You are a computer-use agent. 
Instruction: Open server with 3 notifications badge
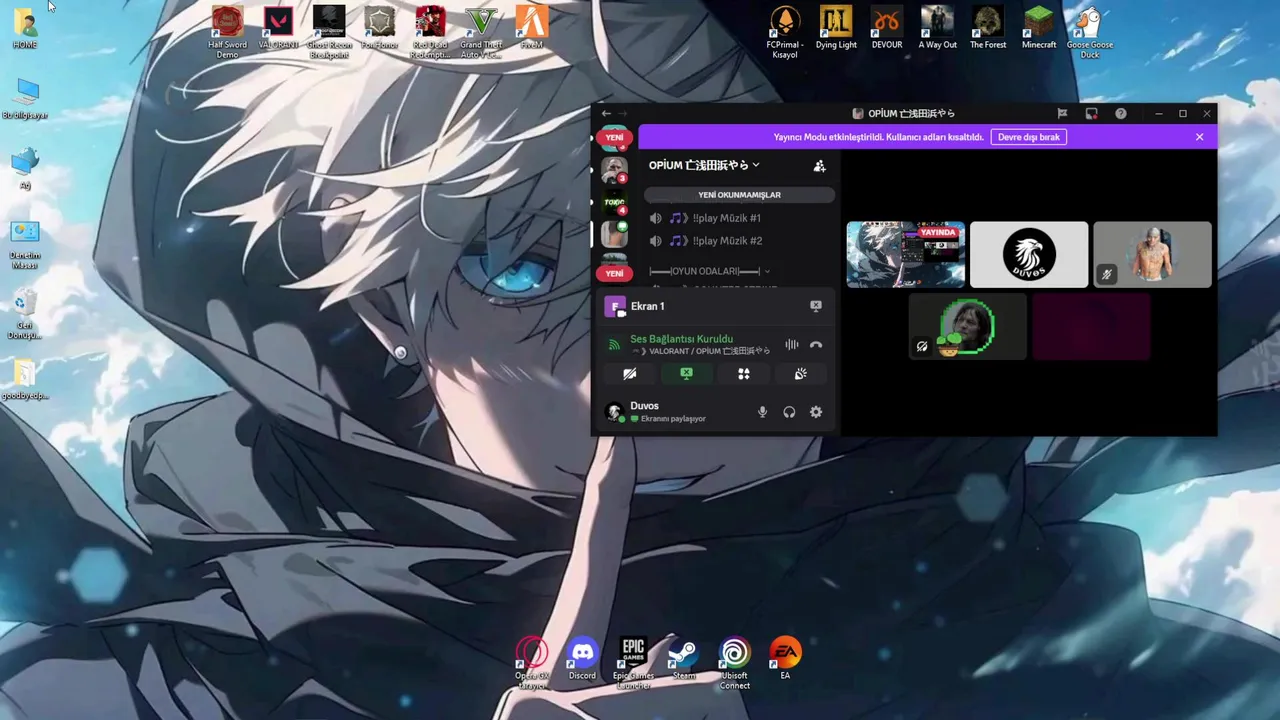pyautogui.click(x=614, y=170)
